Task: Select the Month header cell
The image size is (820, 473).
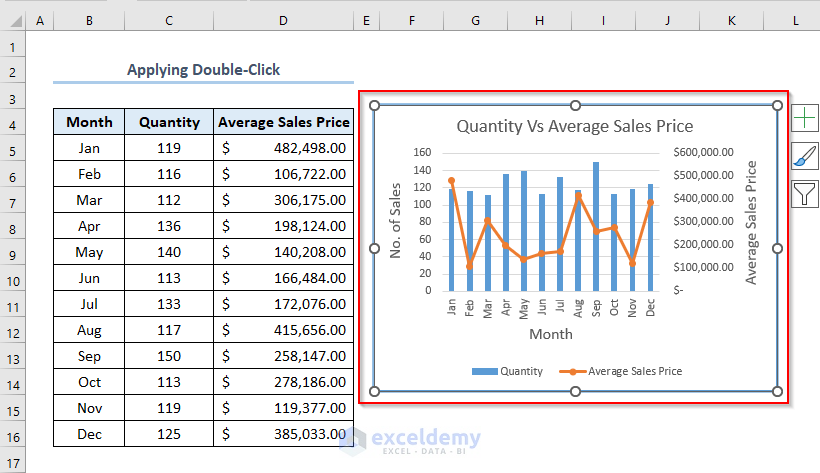Action: click(x=89, y=122)
